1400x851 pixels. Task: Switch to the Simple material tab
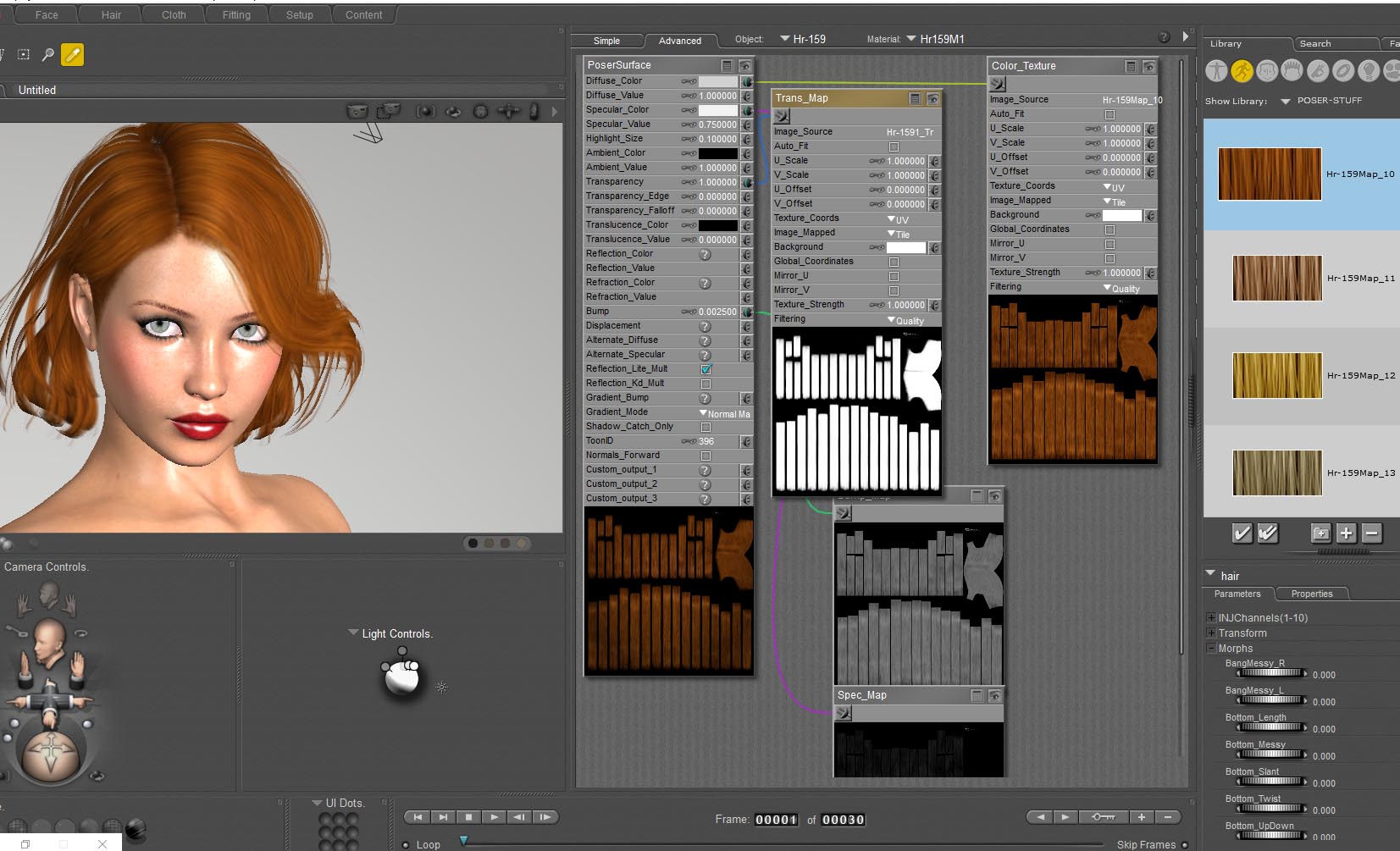606,41
